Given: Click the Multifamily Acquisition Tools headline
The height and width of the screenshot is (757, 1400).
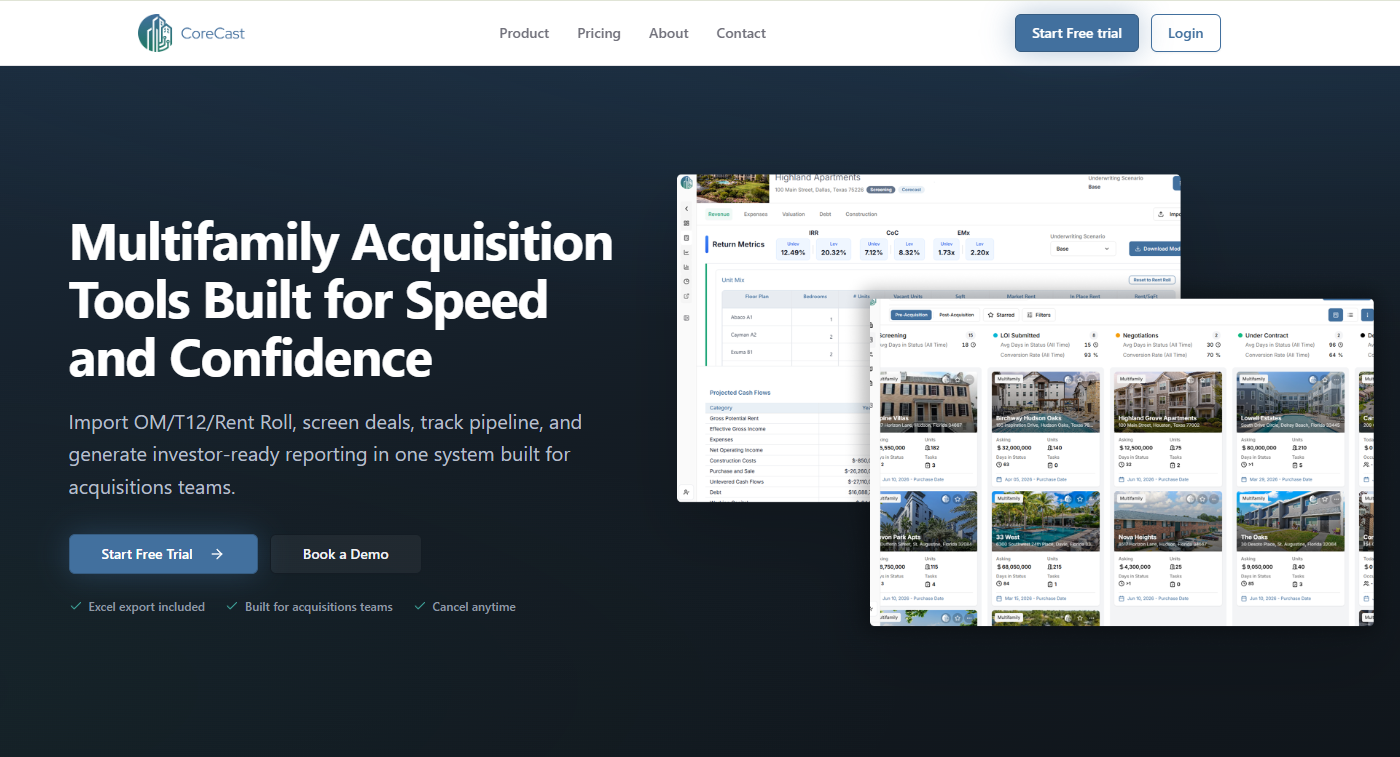Looking at the screenshot, I should [341, 299].
